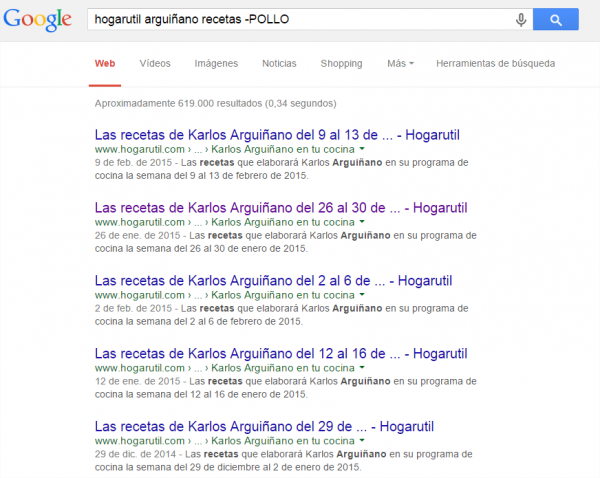This screenshot has height=478, width=600.
Task: Select the Shopping tab
Action: (341, 63)
